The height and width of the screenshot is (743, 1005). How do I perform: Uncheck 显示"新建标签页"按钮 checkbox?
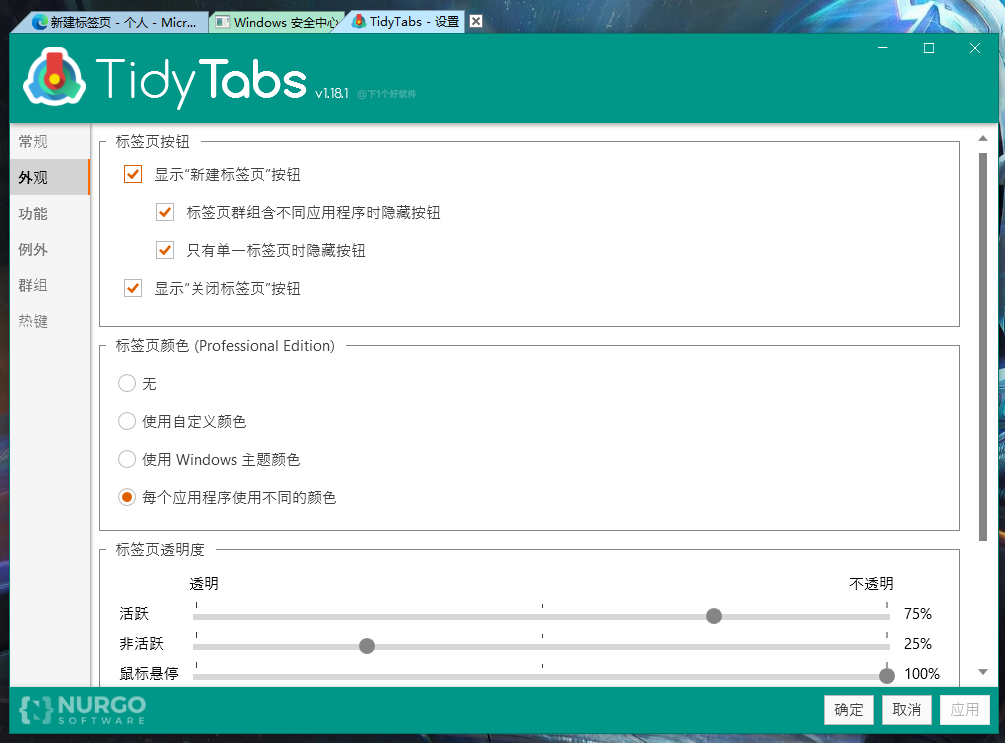133,174
